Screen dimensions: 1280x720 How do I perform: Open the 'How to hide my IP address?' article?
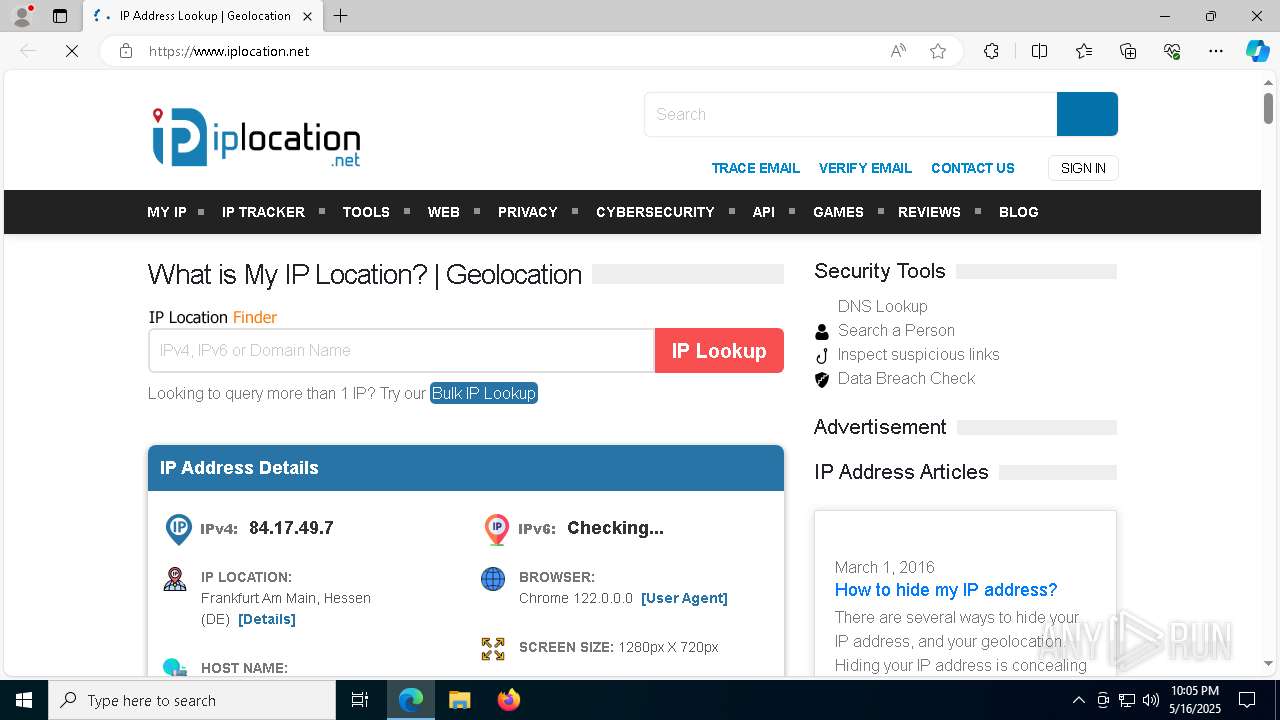click(x=946, y=590)
